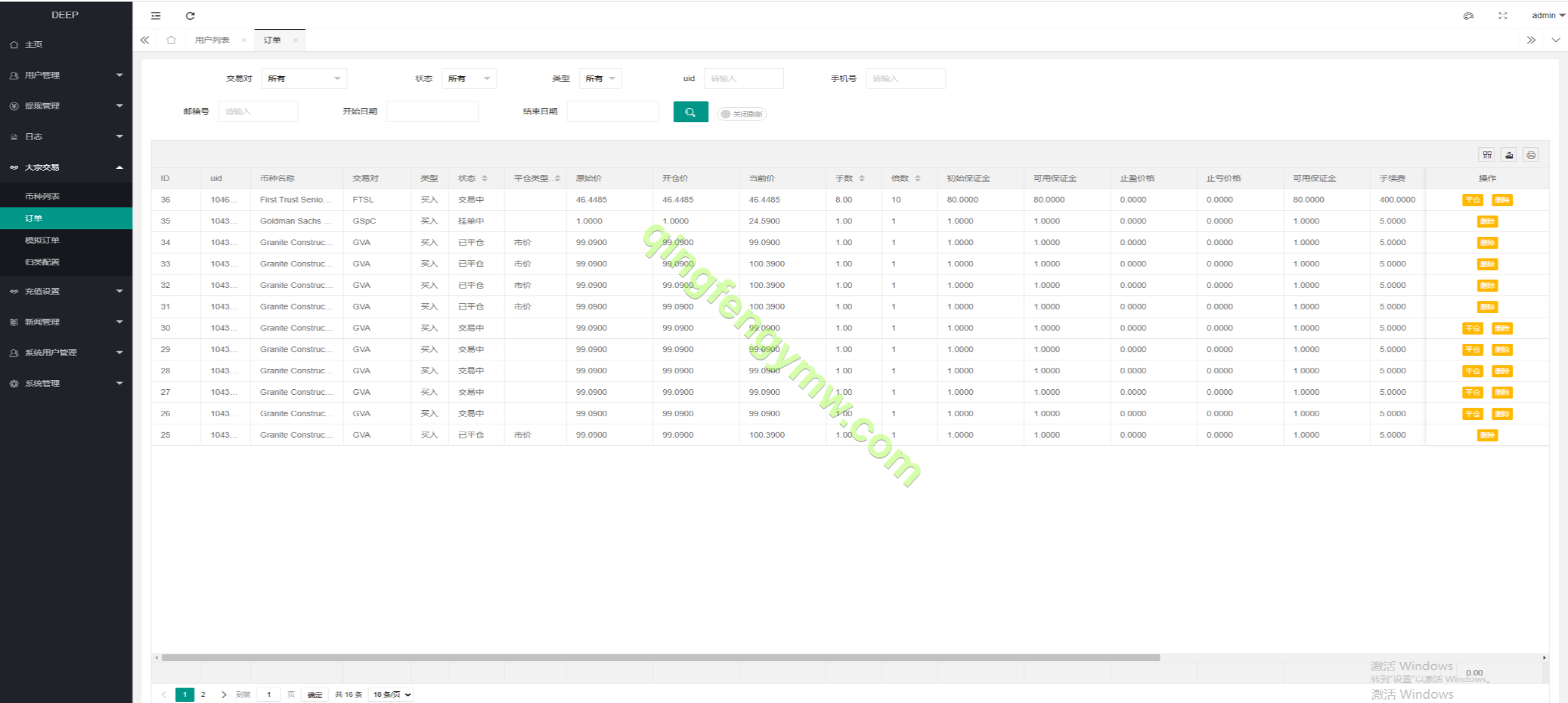
Task: Toggle the 关闭刷新 auto-refresh switch
Action: point(741,114)
